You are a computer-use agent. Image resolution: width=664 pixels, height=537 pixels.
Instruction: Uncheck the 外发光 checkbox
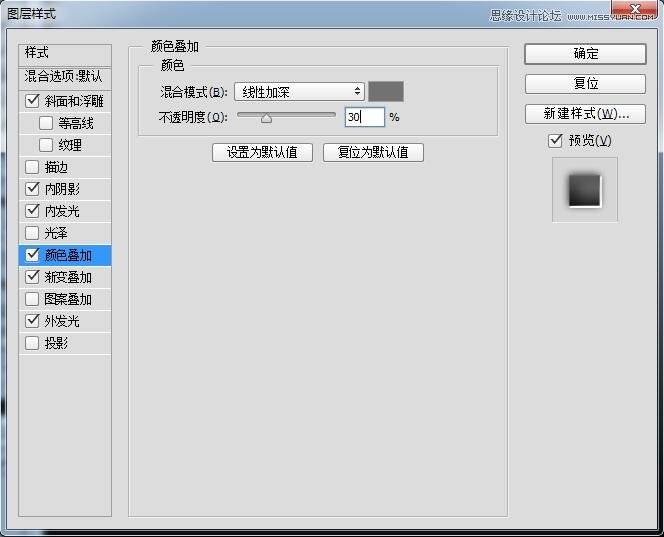[32, 321]
